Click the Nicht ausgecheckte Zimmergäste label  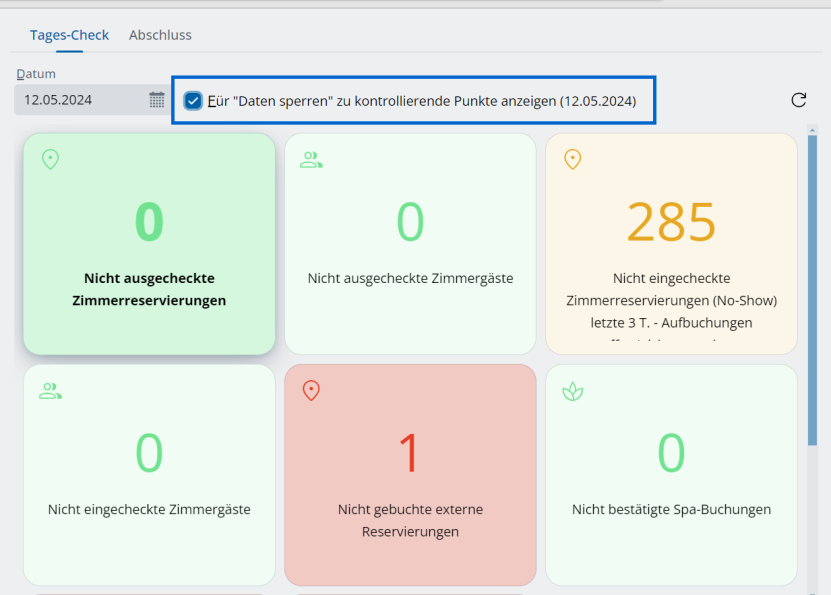[410, 278]
